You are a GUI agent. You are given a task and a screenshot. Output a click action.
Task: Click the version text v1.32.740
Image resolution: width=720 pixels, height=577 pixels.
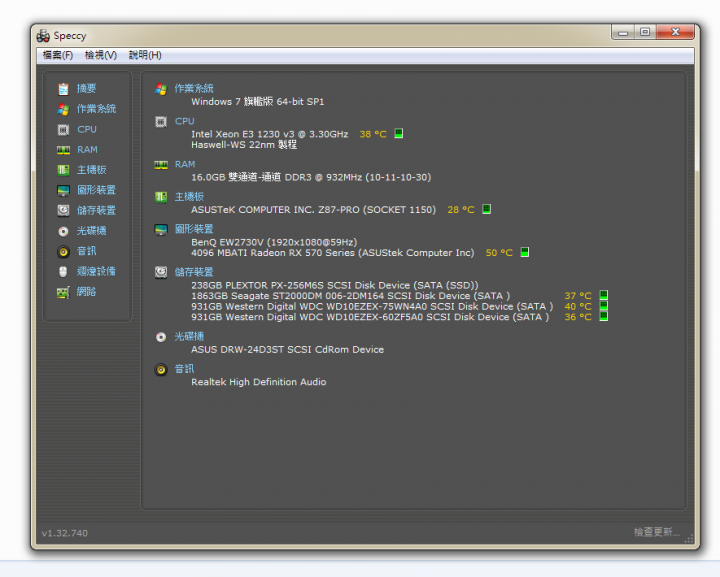coord(65,533)
